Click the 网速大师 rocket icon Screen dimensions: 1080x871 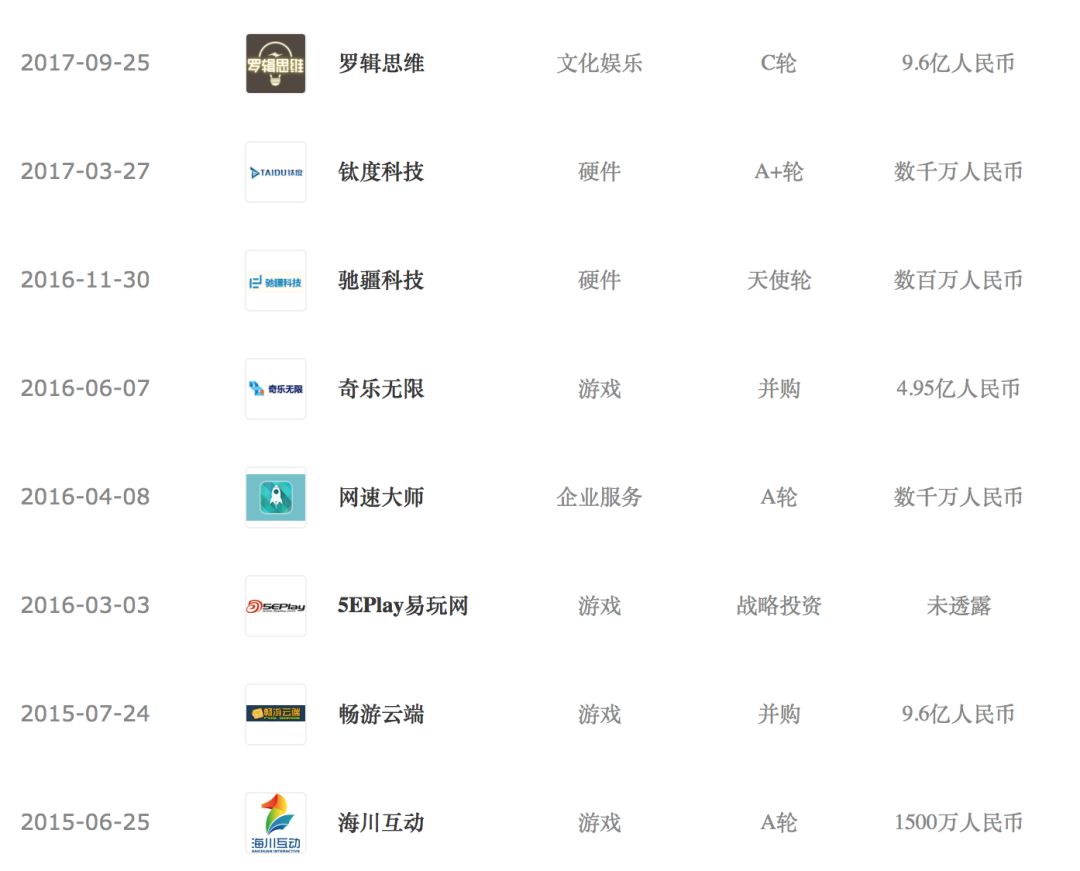pos(276,497)
